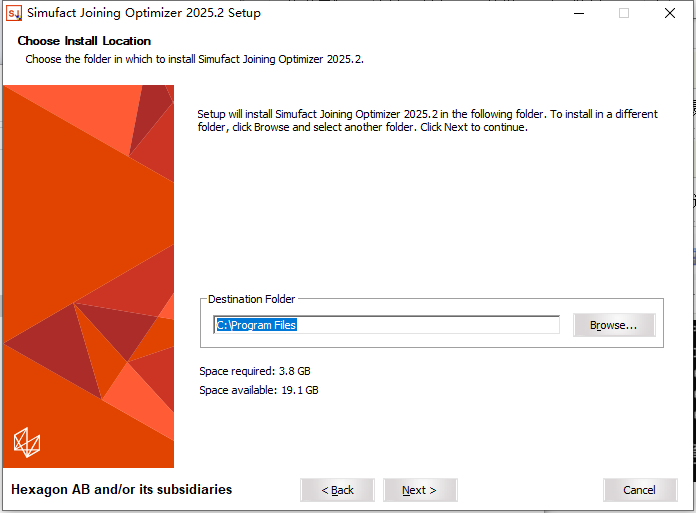Close the Setup window
This screenshot has width=696, height=513.
click(x=670, y=13)
